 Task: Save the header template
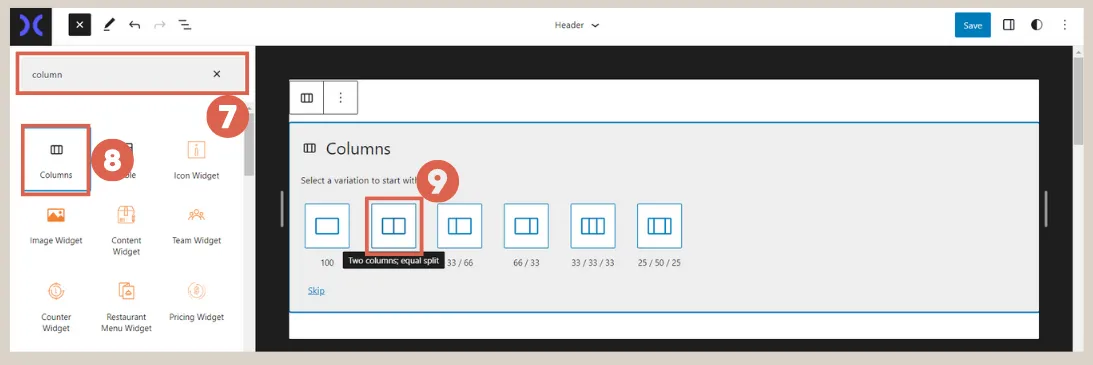click(972, 25)
